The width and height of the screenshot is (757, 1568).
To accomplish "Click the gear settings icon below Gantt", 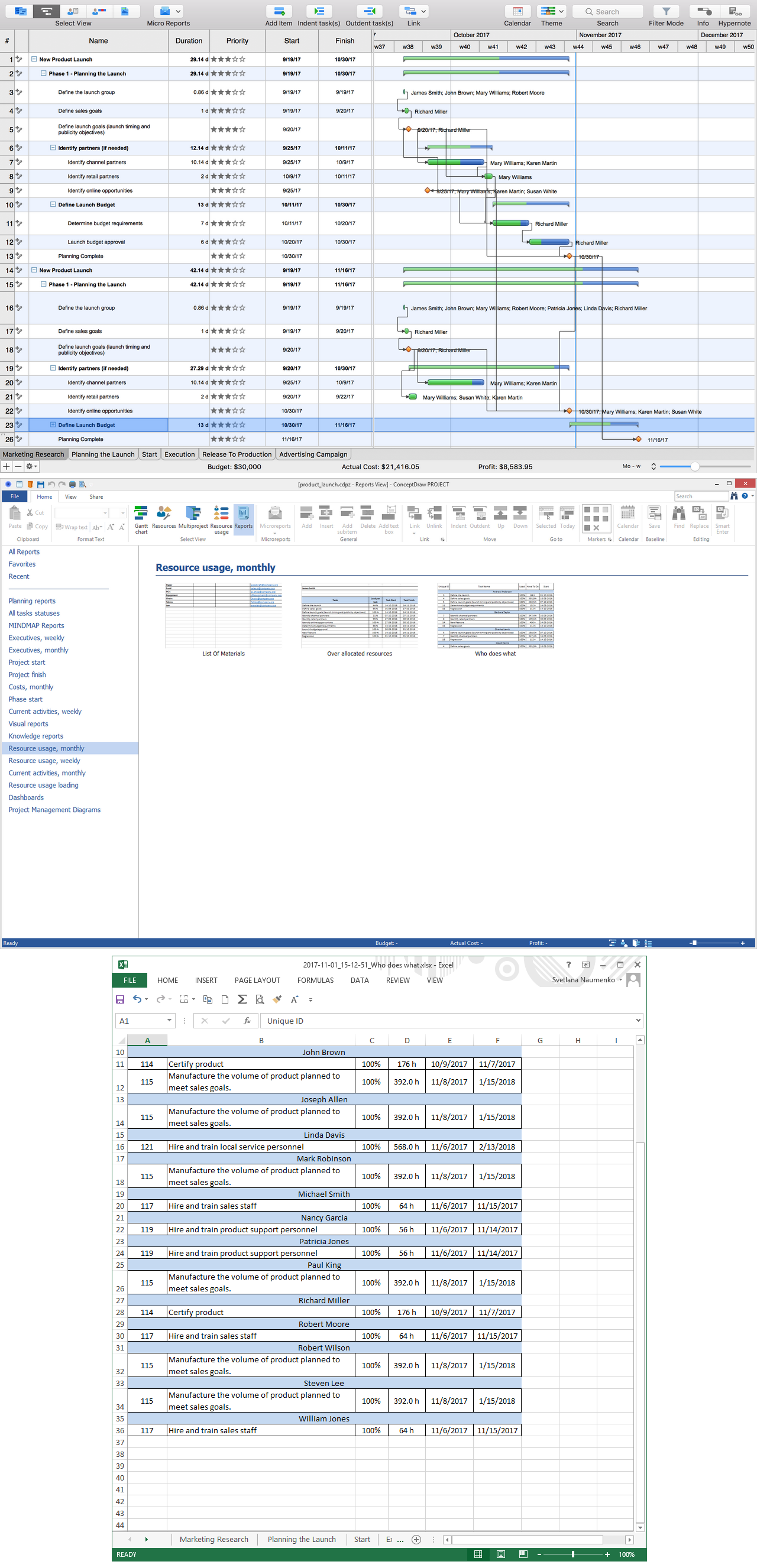I will click(x=30, y=466).
